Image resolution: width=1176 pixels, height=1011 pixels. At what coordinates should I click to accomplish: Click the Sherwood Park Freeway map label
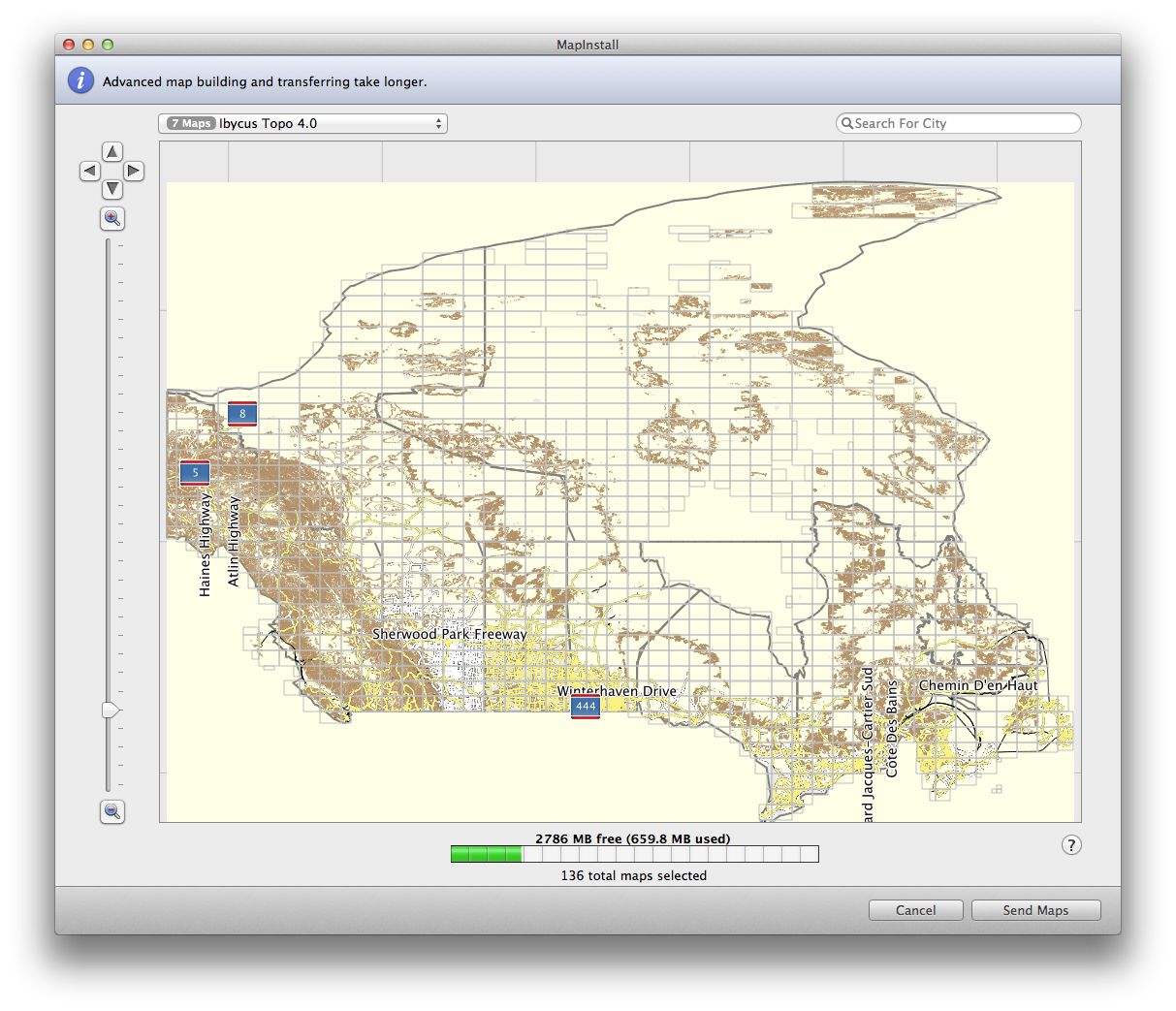[450, 634]
